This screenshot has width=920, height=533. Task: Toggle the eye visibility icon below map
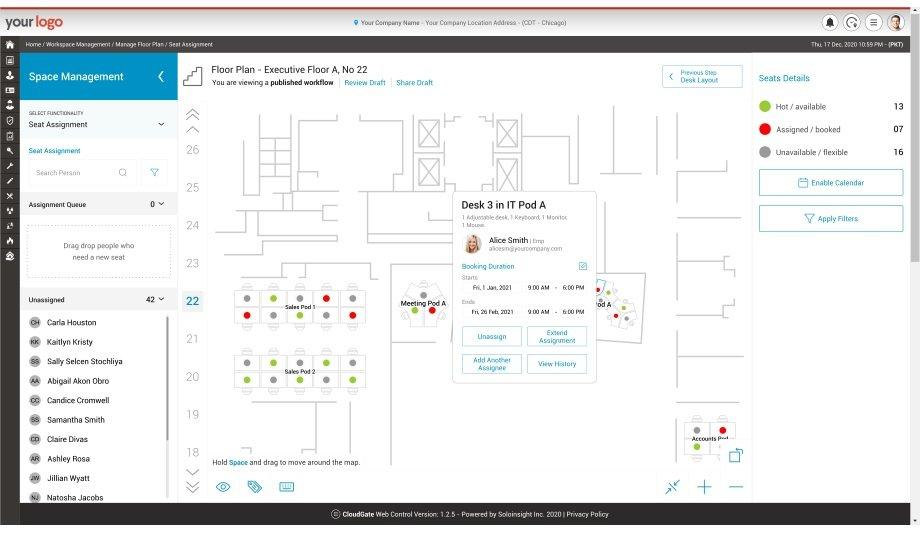pyautogui.click(x=223, y=487)
